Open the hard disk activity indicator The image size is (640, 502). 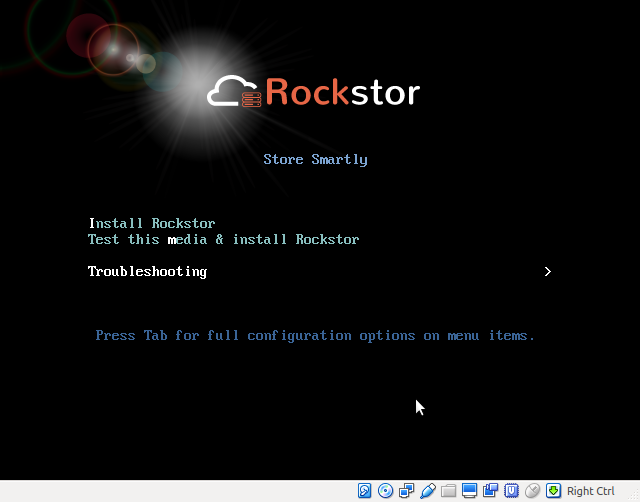pyautogui.click(x=364, y=491)
